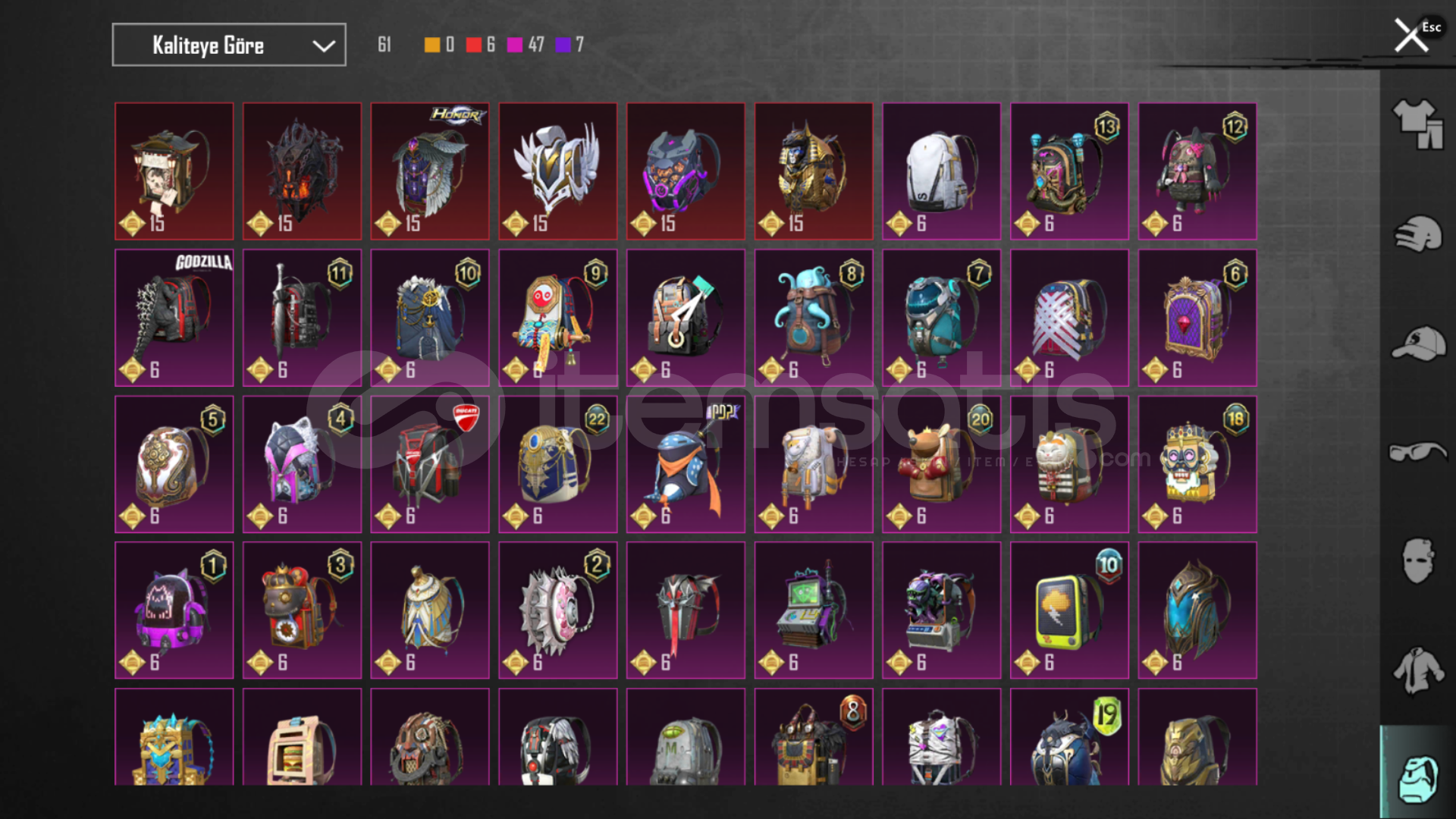Select the Honor winged backpack skin

coord(430,171)
